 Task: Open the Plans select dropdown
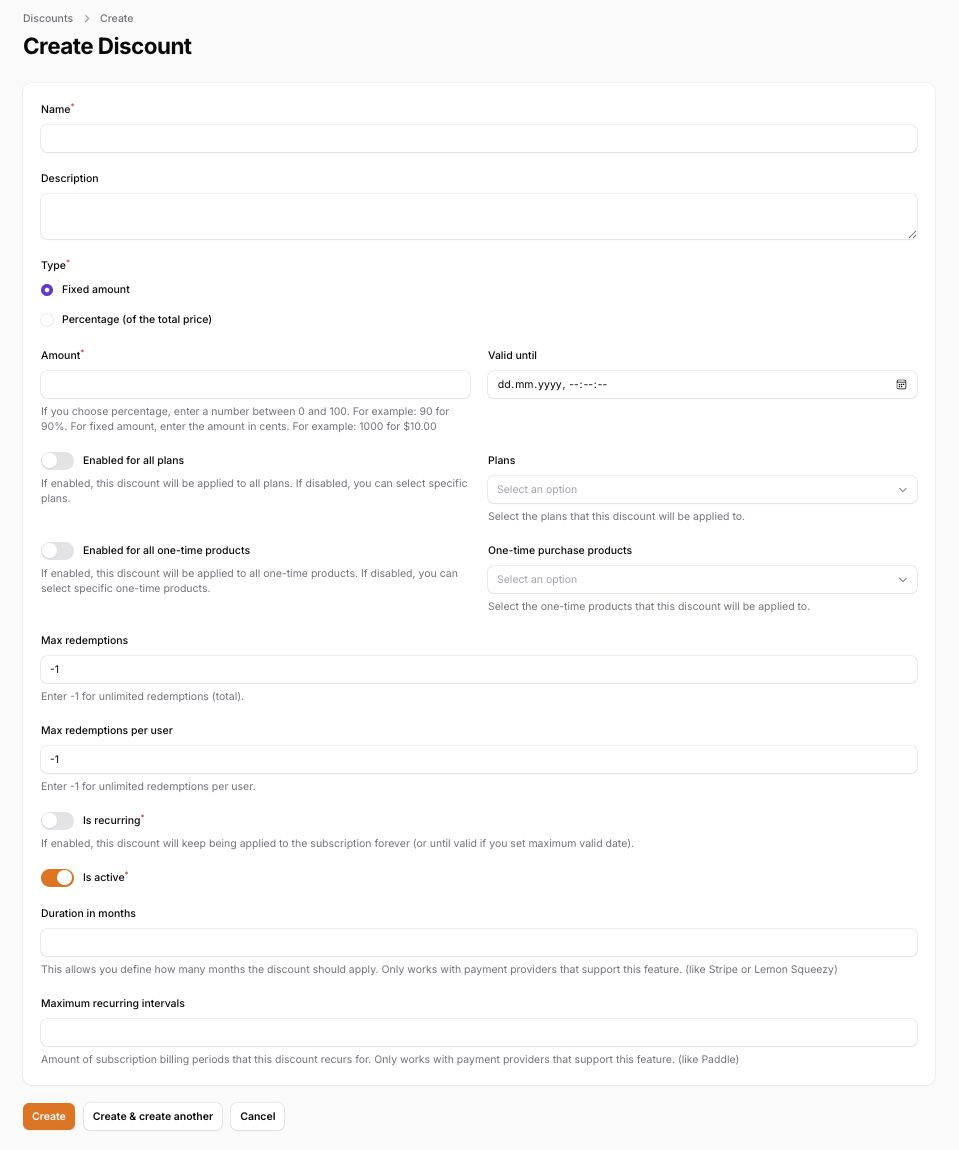click(702, 490)
